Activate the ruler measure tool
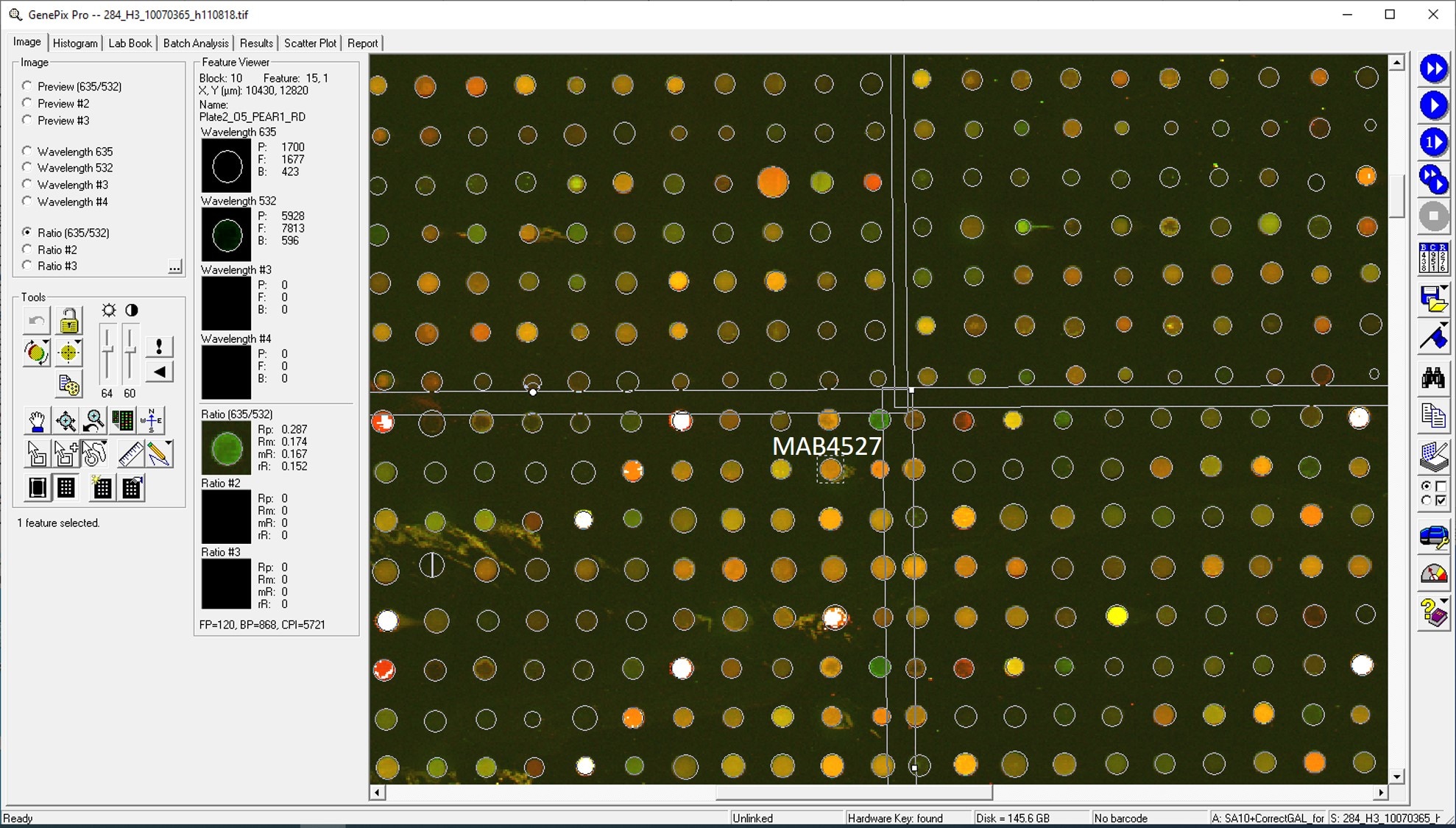Image resolution: width=1456 pixels, height=828 pixels. (131, 454)
